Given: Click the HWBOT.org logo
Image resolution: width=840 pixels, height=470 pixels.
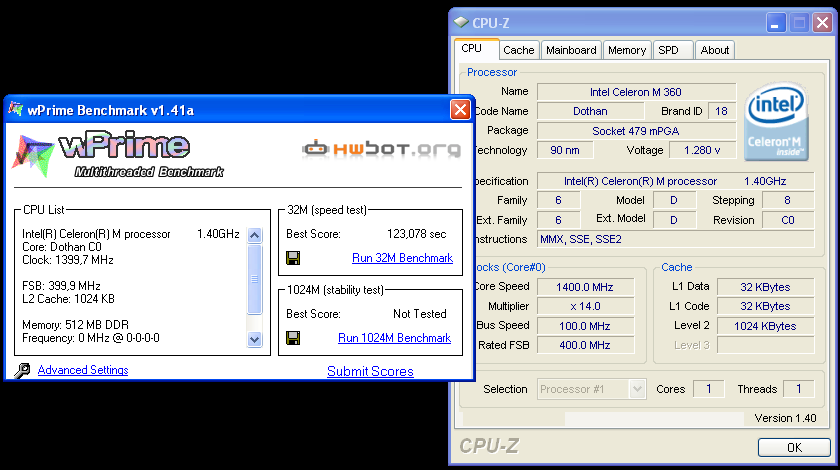Looking at the screenshot, I should [x=381, y=149].
